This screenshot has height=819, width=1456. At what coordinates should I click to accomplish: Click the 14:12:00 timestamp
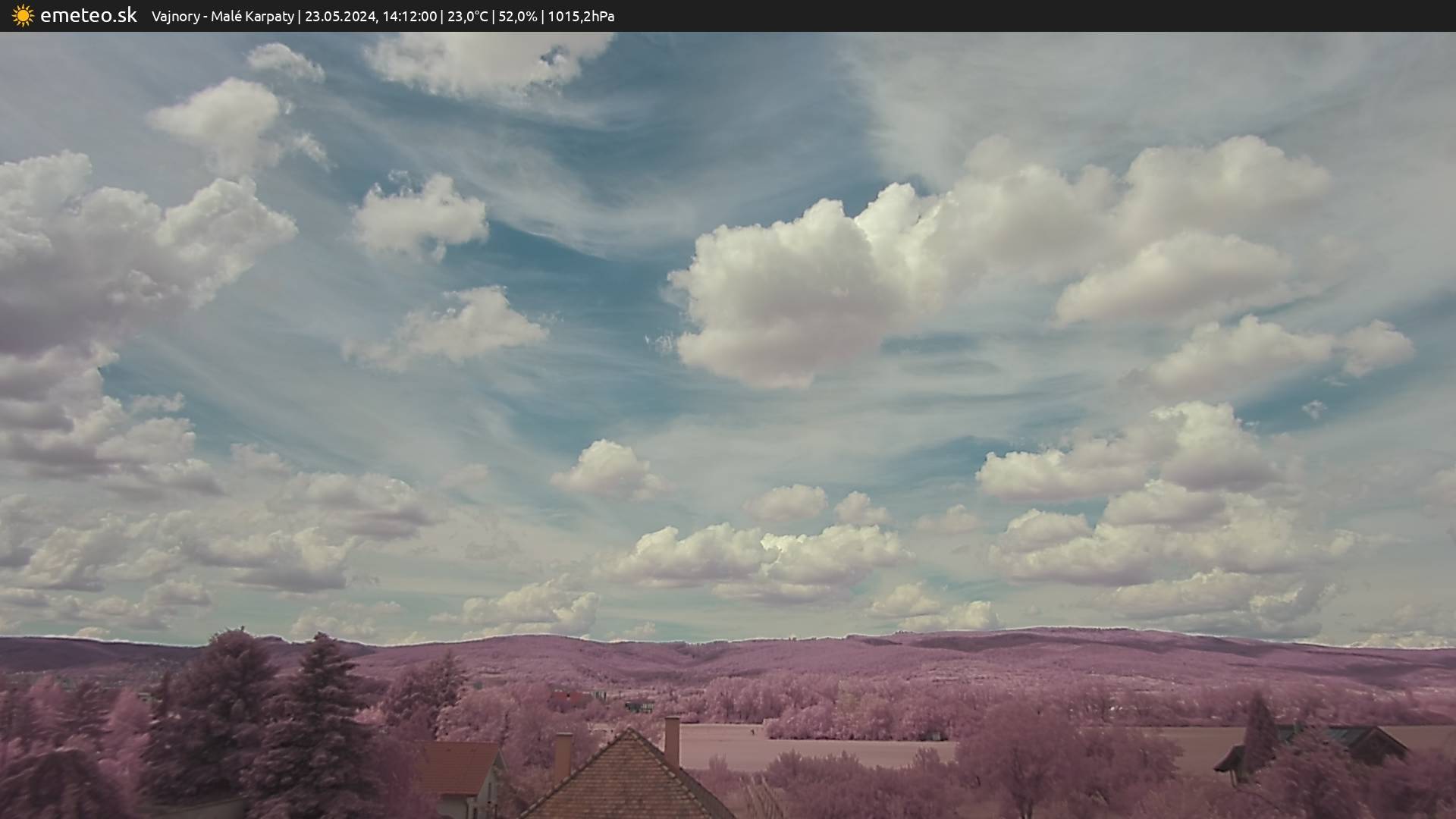click(409, 17)
